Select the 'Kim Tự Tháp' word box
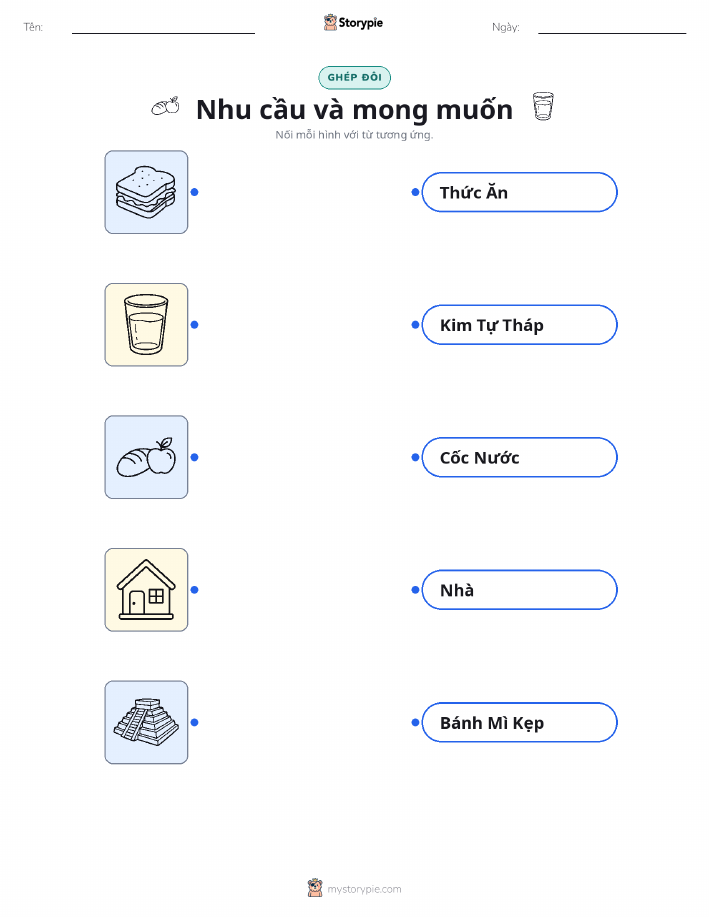 tap(519, 325)
